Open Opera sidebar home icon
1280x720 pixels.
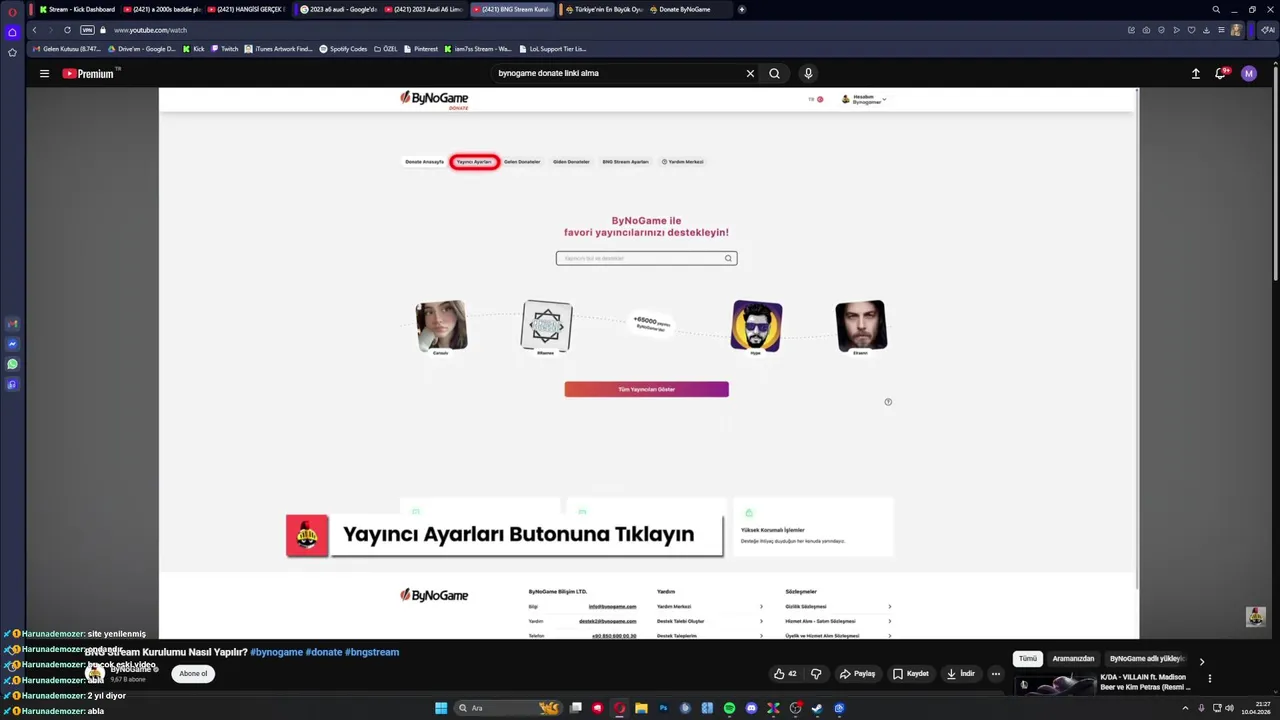12,32
